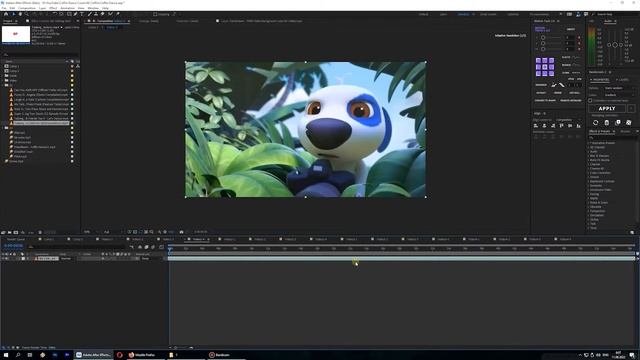Open the File menu
Viewport: 640px width, 360px height.
pos(4,8)
